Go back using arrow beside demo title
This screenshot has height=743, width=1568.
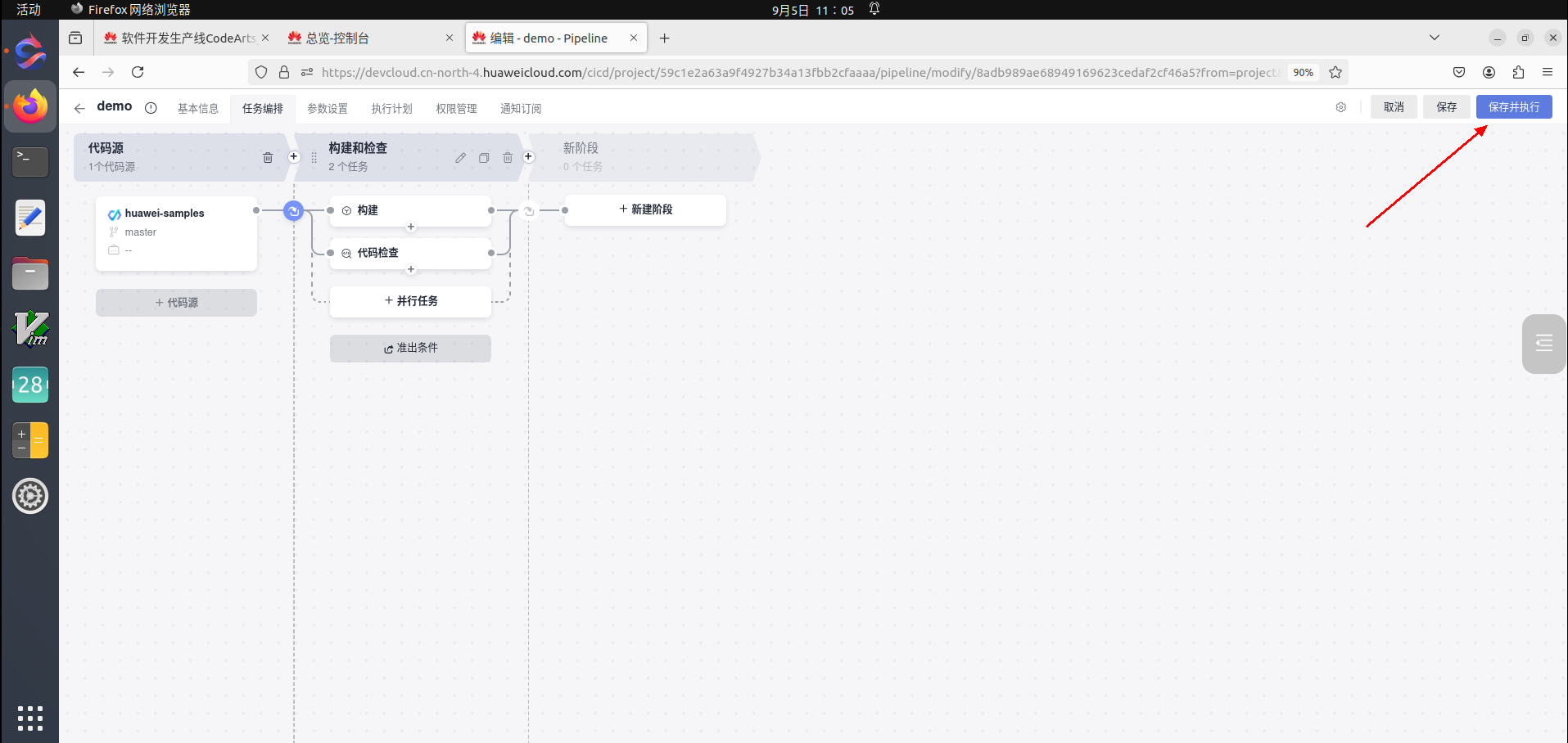click(79, 108)
